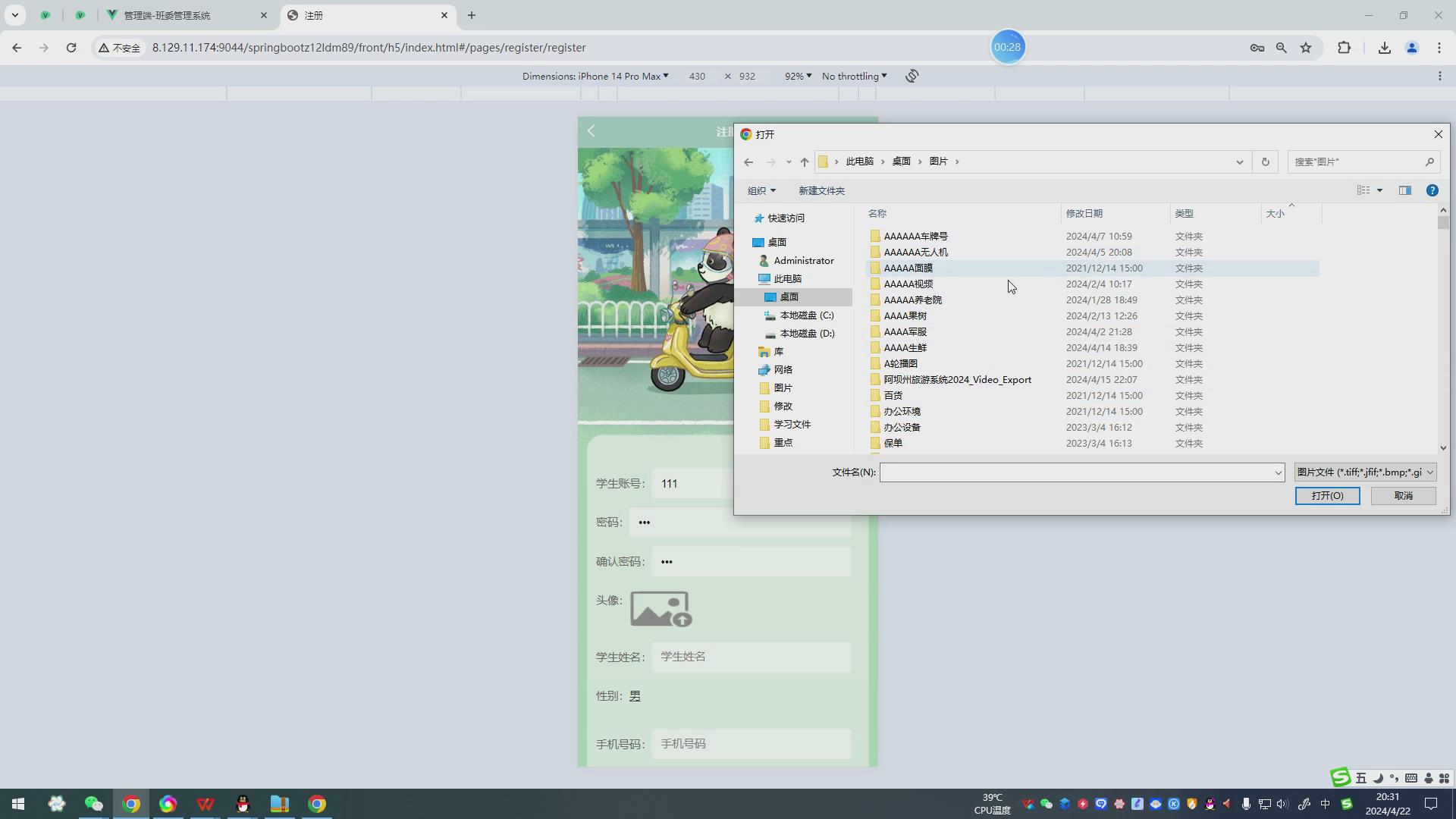
Task: Bookmark page with the star icon
Action: point(1306,48)
